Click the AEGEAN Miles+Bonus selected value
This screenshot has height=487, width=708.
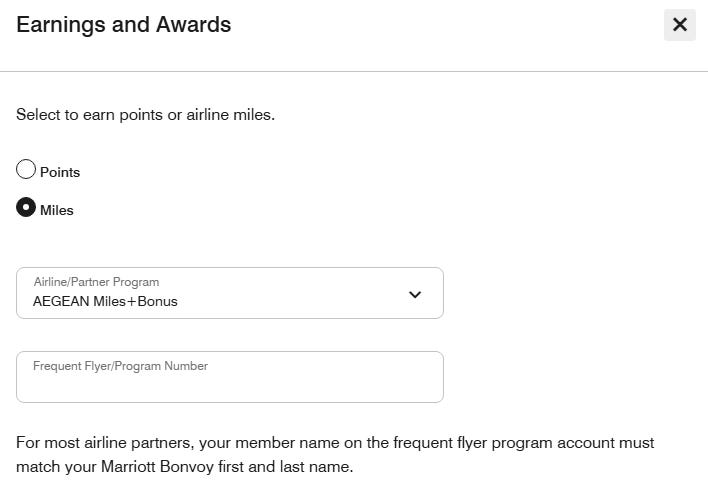coord(105,301)
